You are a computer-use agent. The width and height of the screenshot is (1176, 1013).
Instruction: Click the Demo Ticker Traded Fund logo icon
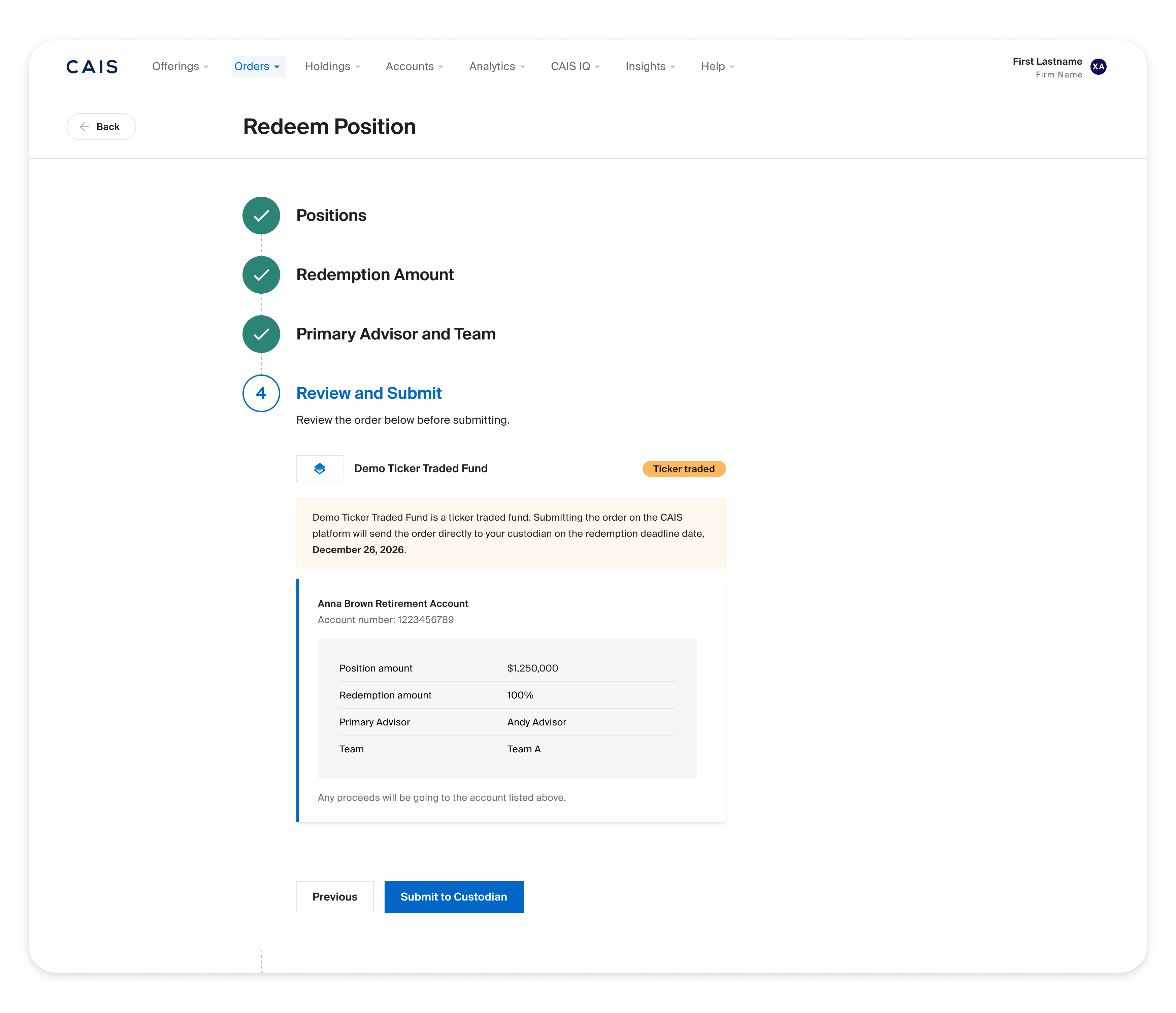[x=320, y=469]
